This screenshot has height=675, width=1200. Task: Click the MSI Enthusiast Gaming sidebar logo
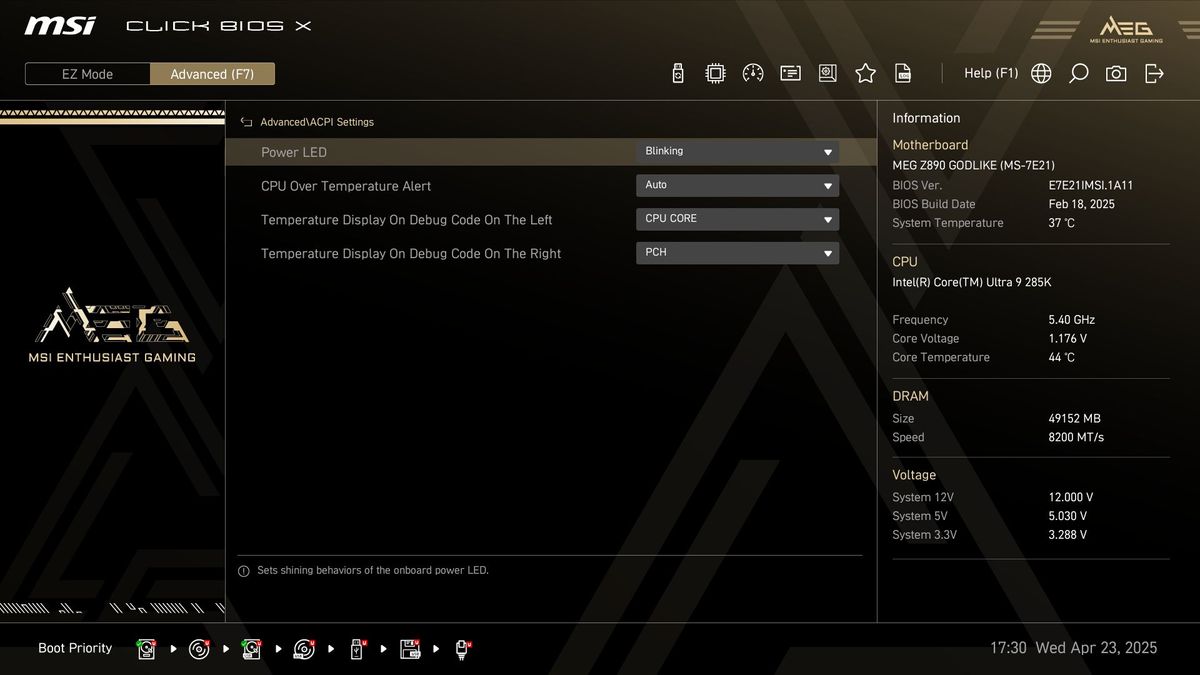(x=112, y=325)
